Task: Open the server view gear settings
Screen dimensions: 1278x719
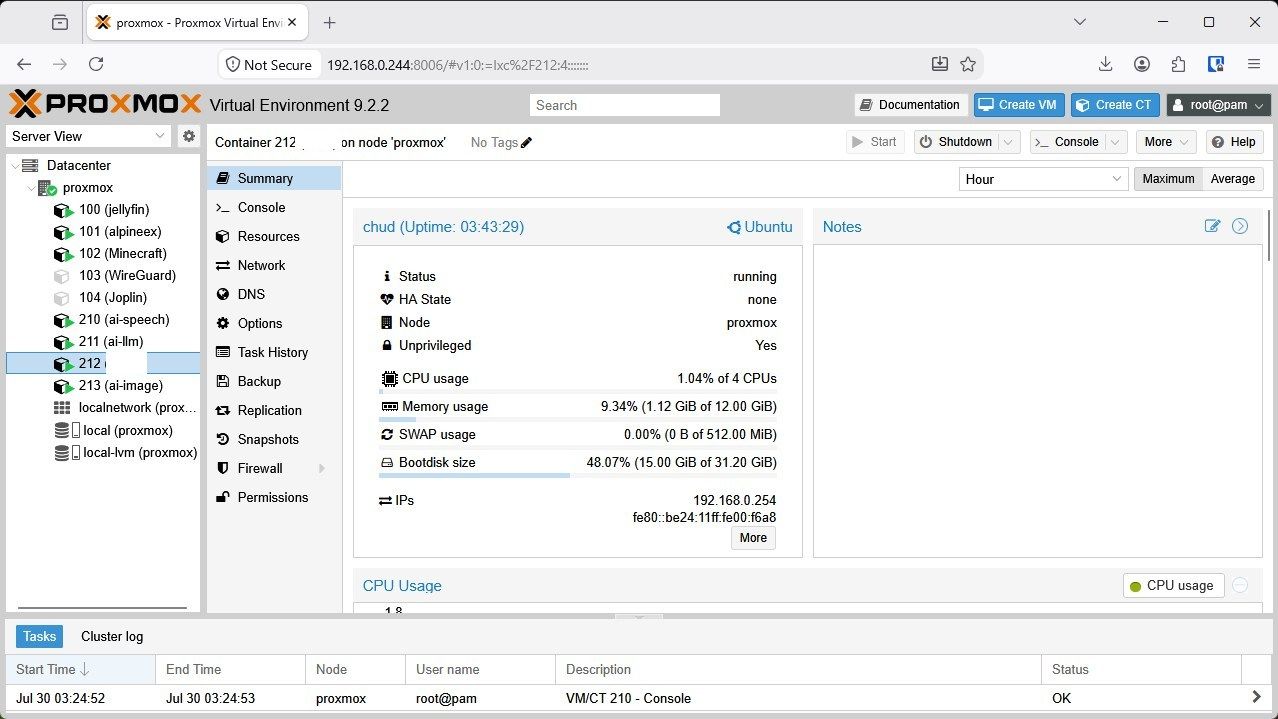Action: pos(189,136)
